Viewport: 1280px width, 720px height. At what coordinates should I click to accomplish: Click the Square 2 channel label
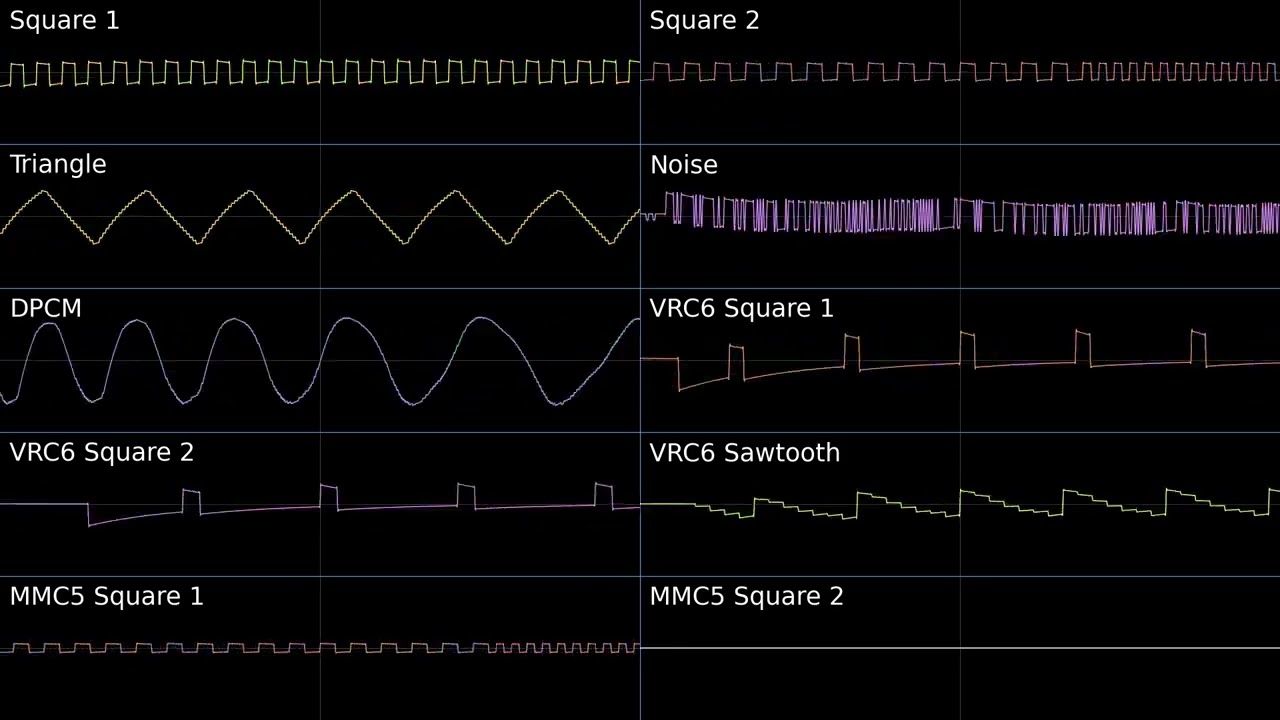705,21
